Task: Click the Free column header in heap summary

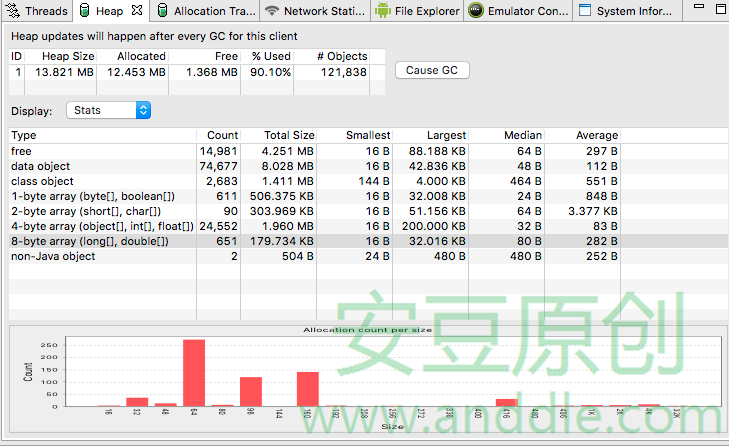Action: (205, 56)
